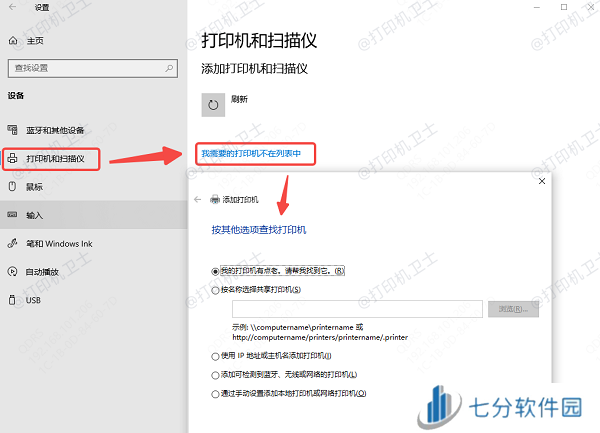The image size is (600, 433).
Task: Click the back arrow in Settings header
Action: [x=12, y=7]
